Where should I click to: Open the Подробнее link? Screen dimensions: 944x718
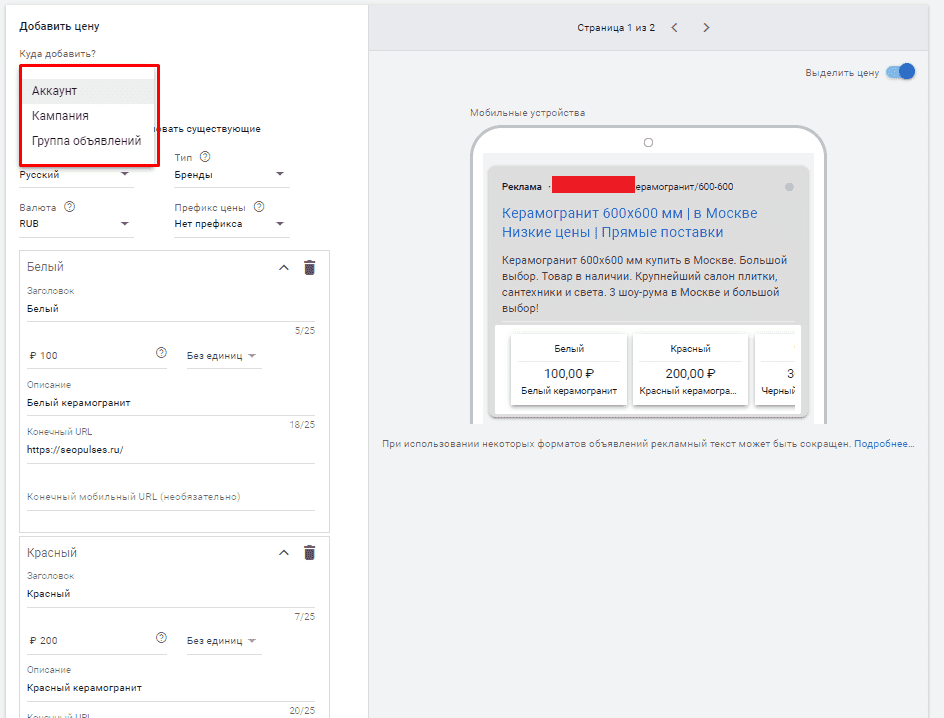pyautogui.click(x=884, y=444)
